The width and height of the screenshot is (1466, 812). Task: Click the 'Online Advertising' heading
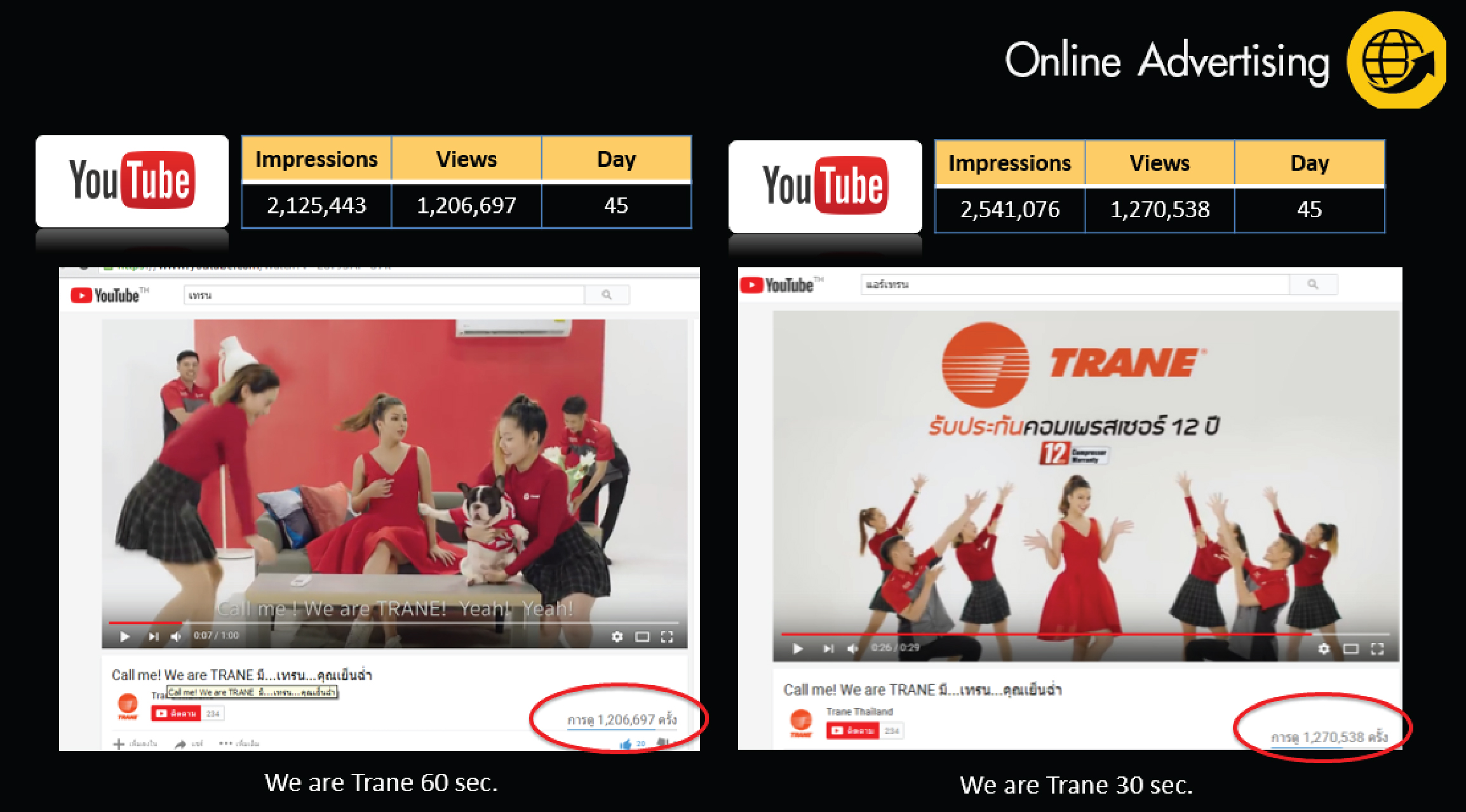point(1167,61)
